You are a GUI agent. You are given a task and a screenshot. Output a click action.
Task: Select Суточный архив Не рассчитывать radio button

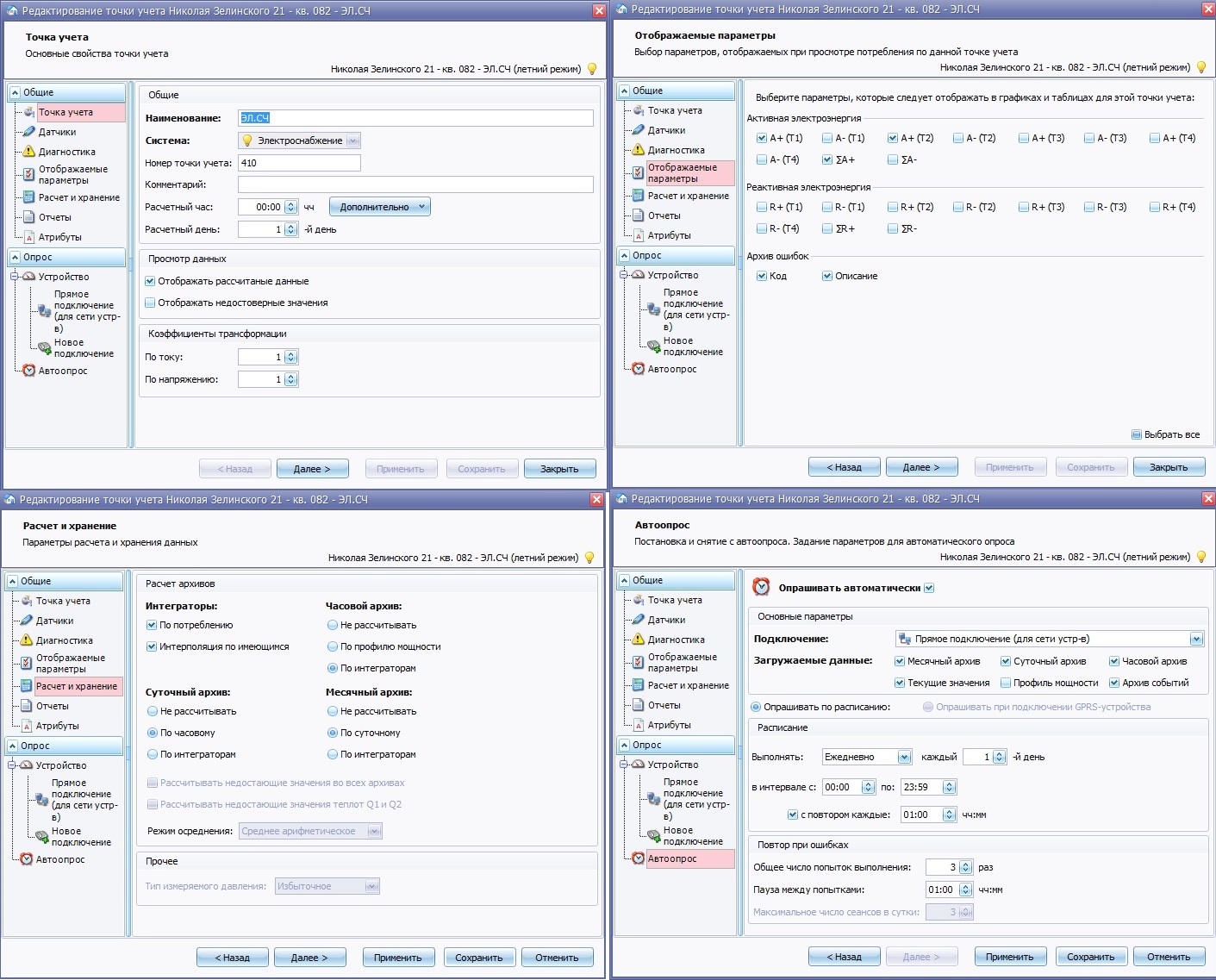tap(152, 711)
